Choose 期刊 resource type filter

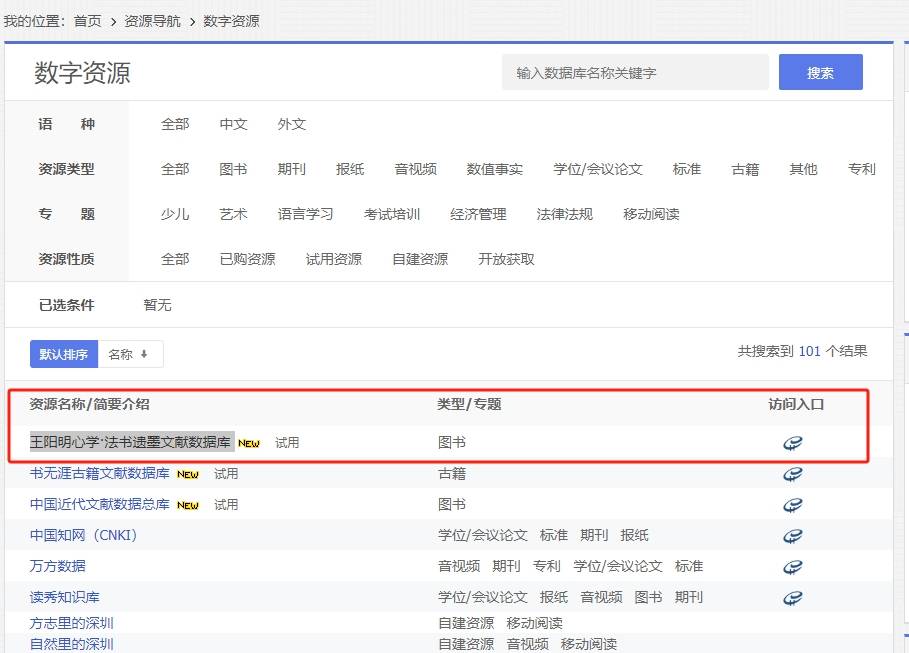(292, 169)
